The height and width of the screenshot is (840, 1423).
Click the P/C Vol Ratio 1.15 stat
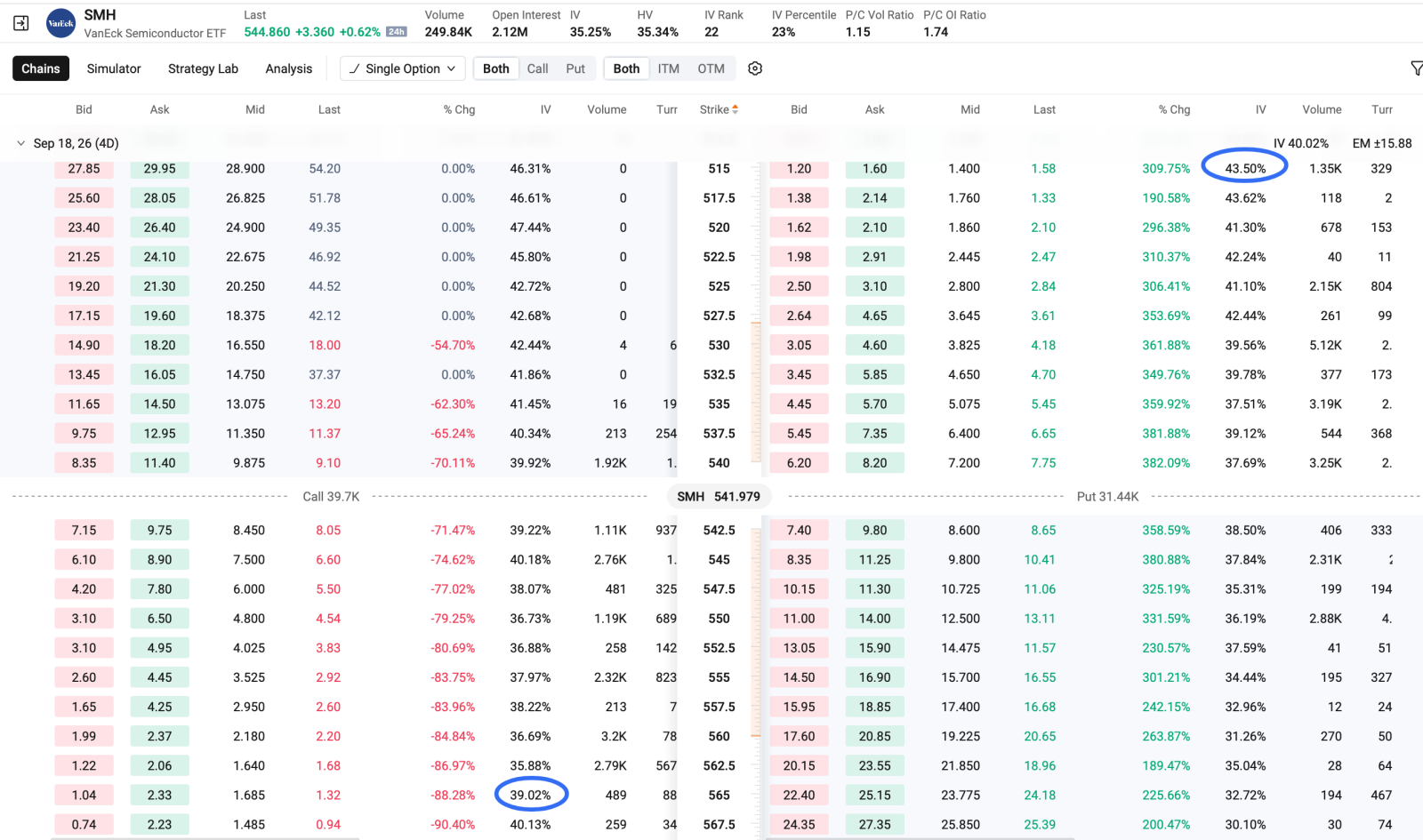coord(879,23)
